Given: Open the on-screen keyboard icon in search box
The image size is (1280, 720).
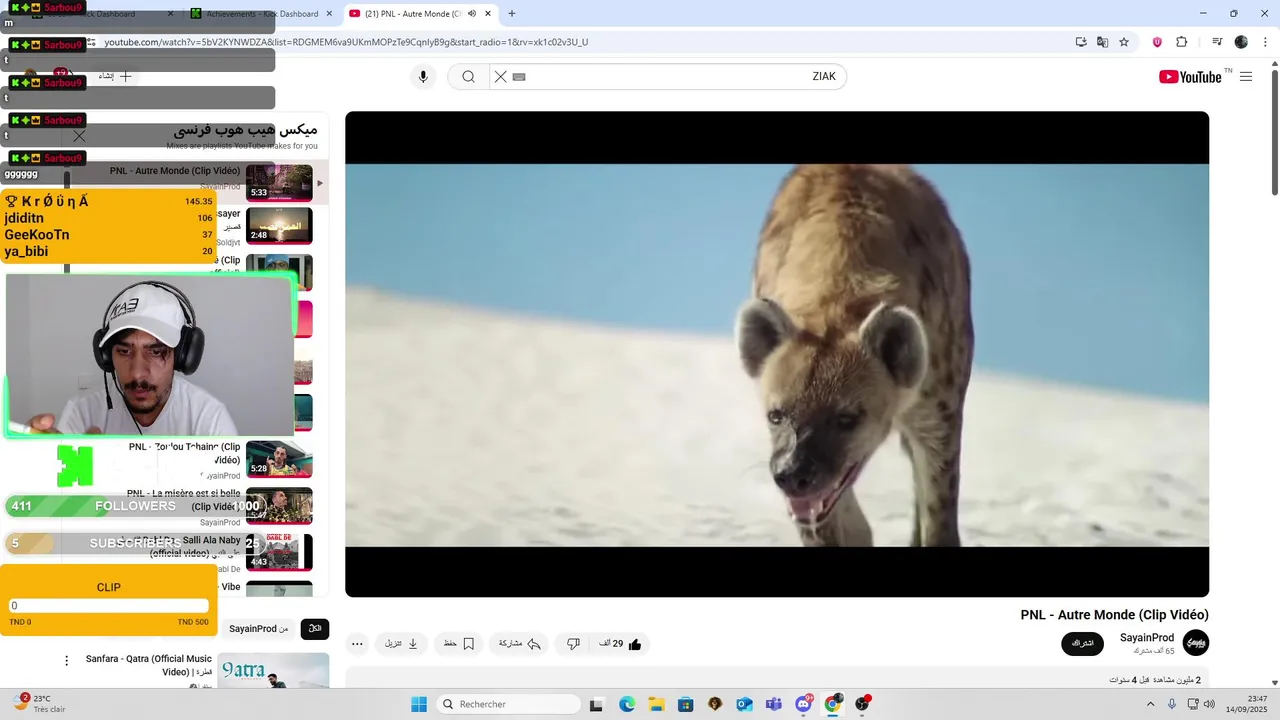Looking at the screenshot, I should point(519,77).
